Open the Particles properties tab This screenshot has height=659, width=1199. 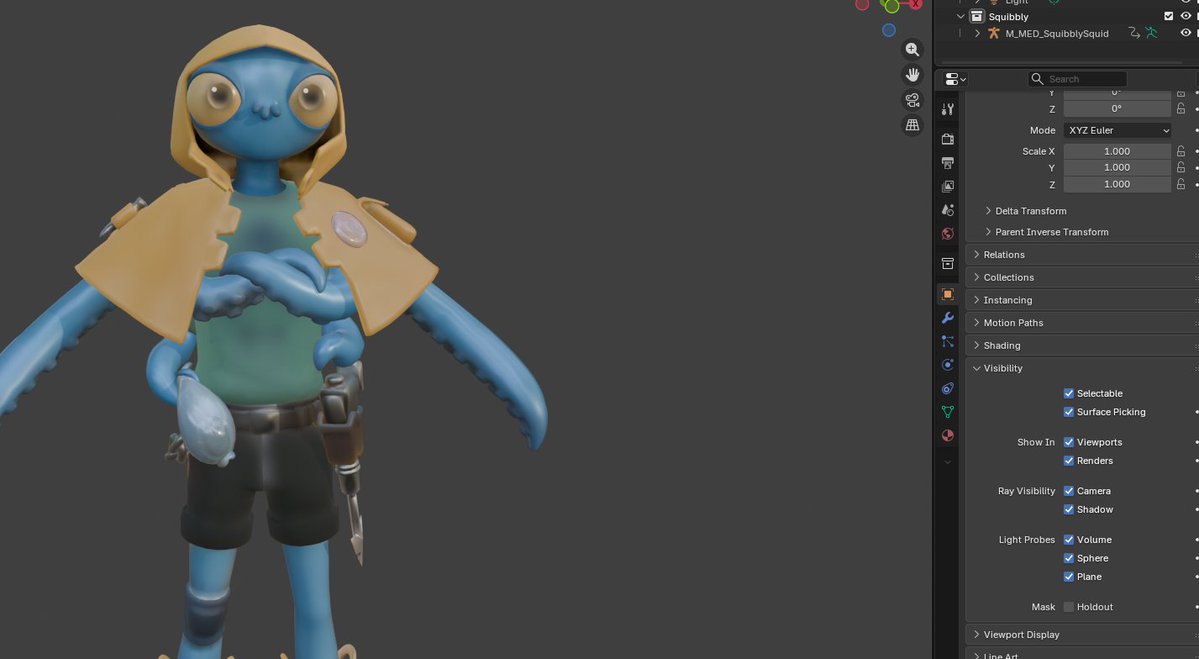pyautogui.click(x=947, y=342)
